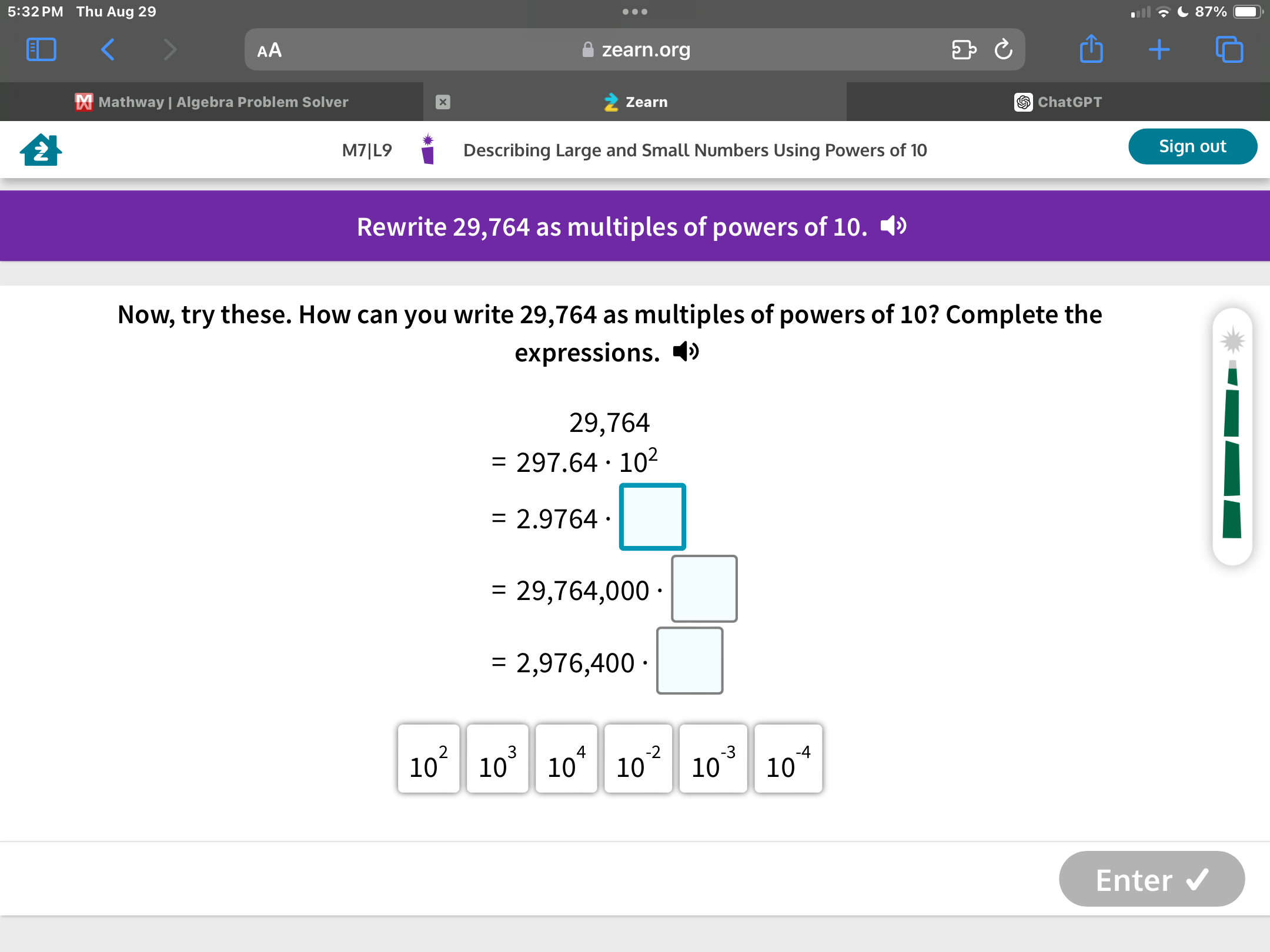Screen dimensions: 1270x952
Task: Tap the three-dot multitasking menu
Action: [x=635, y=12]
